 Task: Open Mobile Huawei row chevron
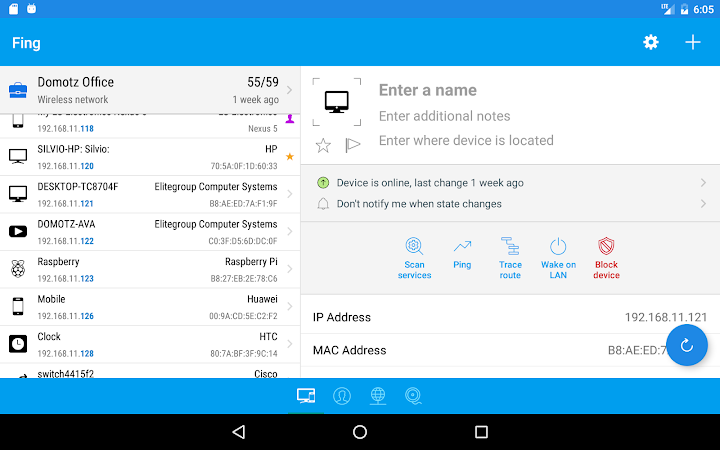pos(289,306)
